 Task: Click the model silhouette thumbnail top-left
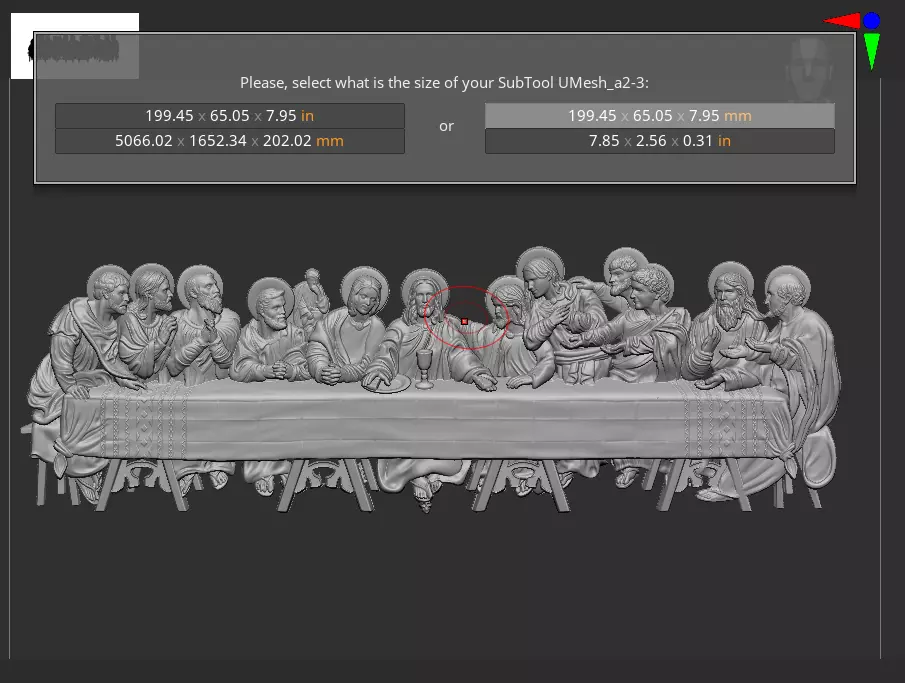[x=74, y=46]
